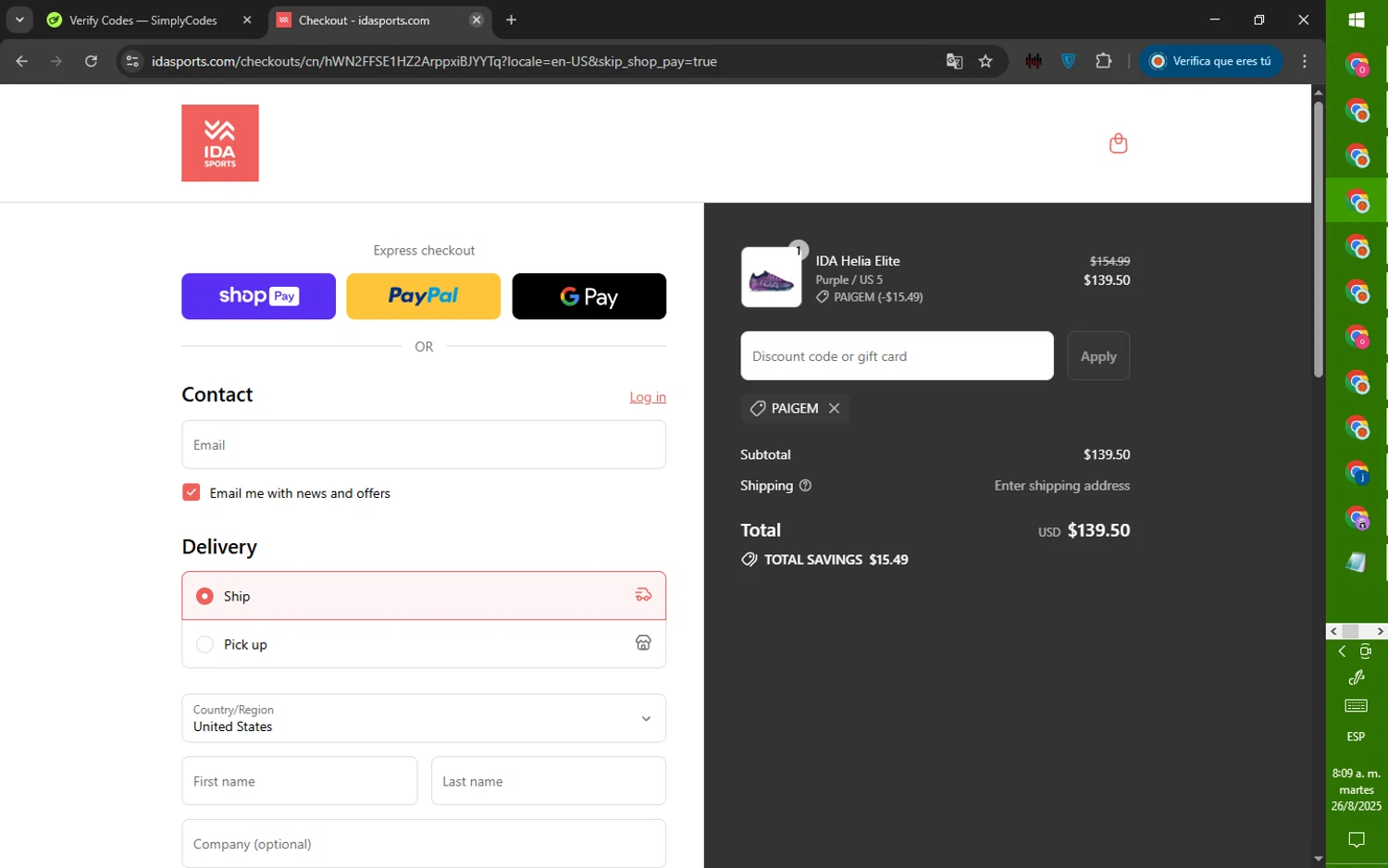Click the shipping info question mark icon
Image resolution: width=1388 pixels, height=868 pixels.
point(805,486)
